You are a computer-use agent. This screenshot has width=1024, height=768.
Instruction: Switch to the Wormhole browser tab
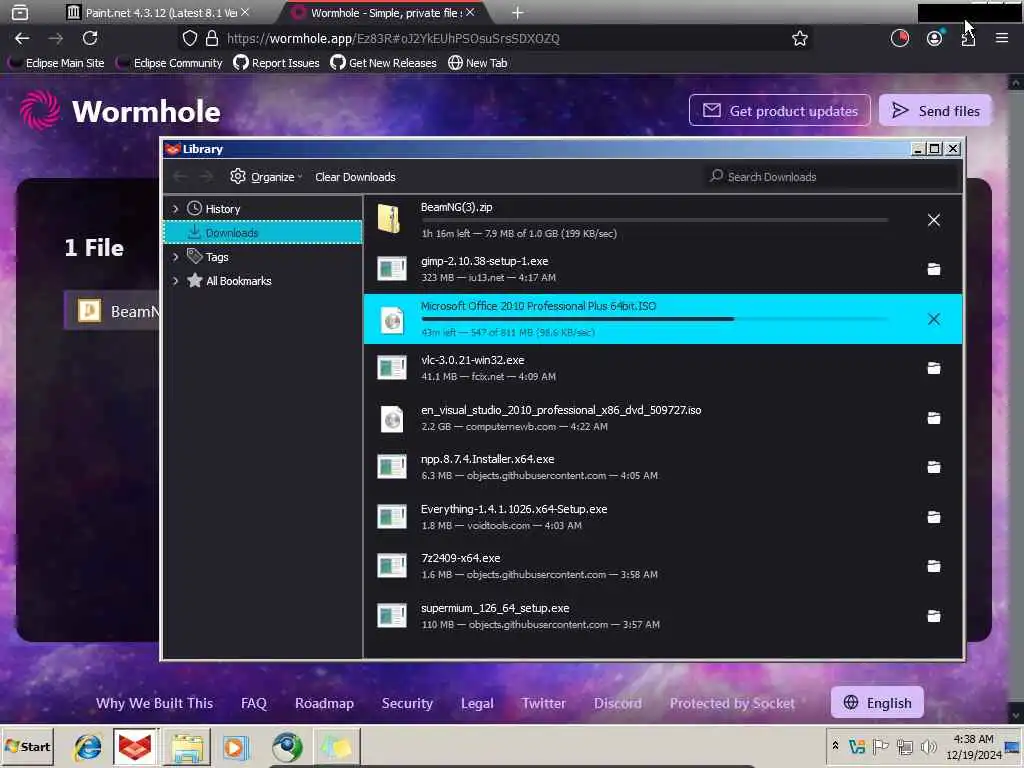click(385, 12)
